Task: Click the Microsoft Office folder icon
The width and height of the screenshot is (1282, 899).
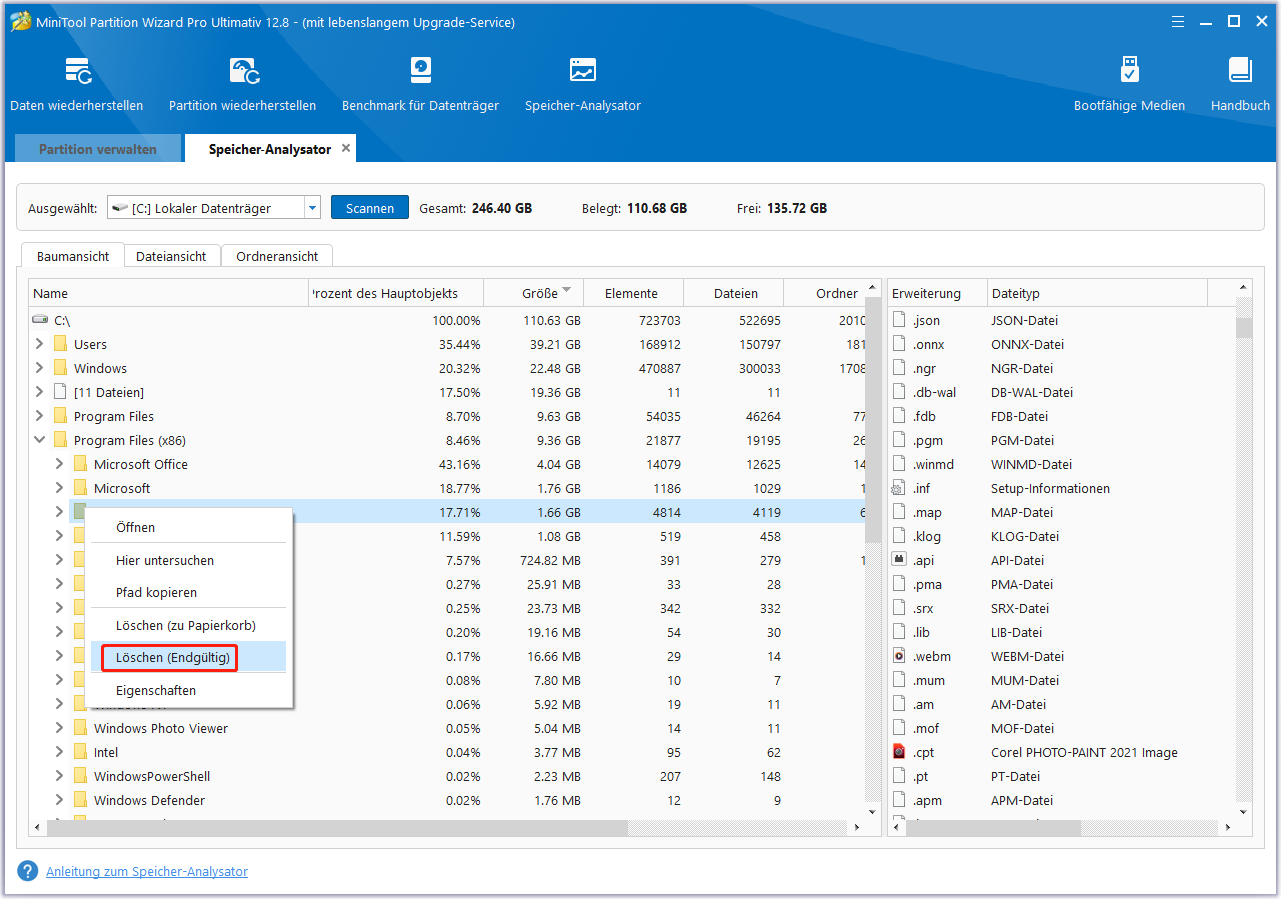Action: pyautogui.click(x=80, y=464)
